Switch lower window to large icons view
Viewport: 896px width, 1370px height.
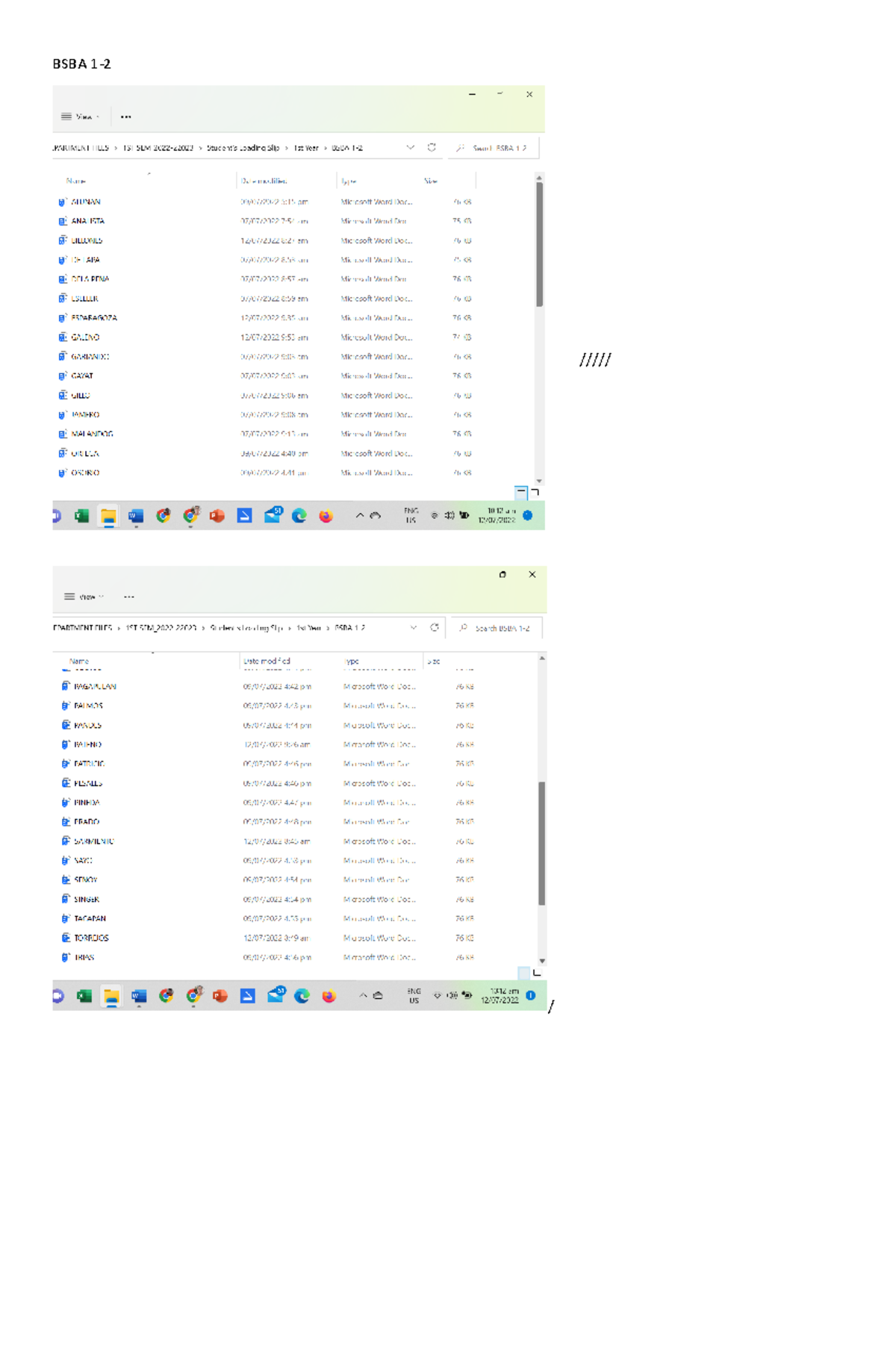click(x=537, y=972)
